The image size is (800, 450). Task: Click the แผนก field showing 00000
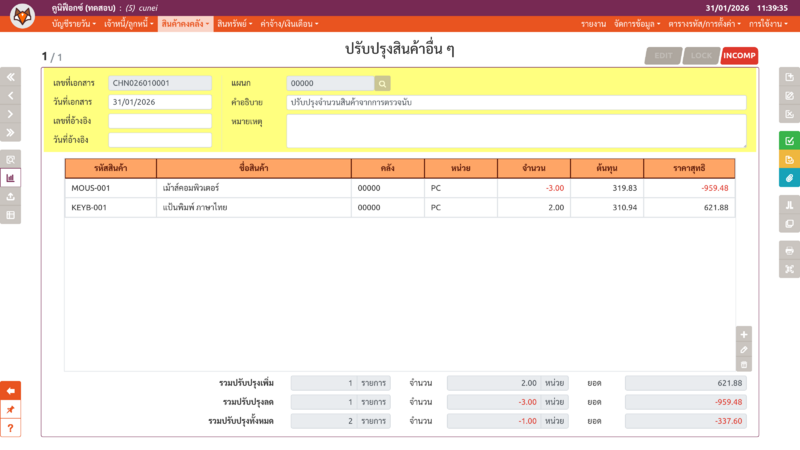(330, 83)
